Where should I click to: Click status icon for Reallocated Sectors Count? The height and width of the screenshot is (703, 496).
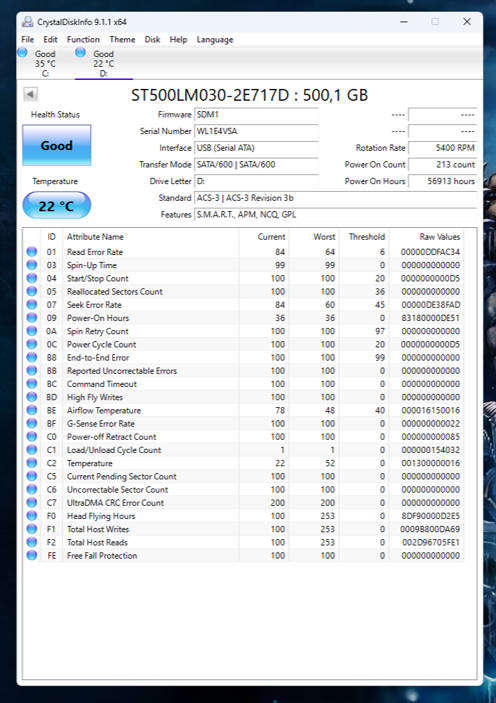point(31,291)
